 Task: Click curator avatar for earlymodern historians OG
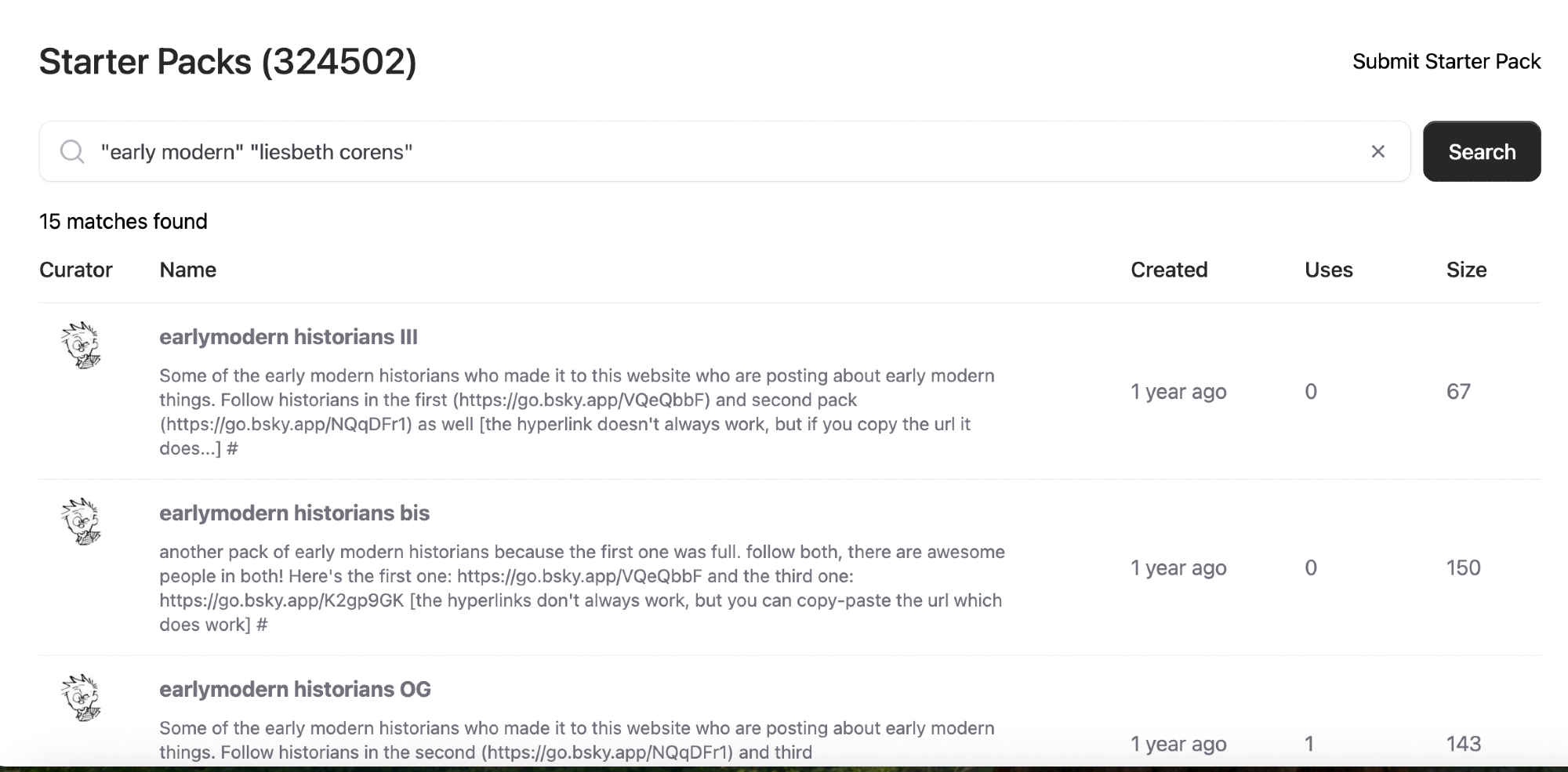[82, 698]
